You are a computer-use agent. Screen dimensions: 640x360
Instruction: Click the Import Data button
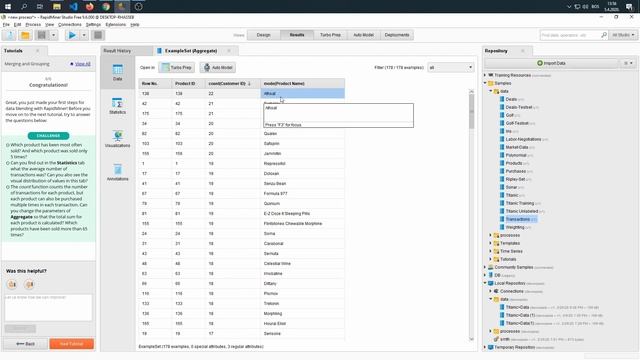pyautogui.click(x=551, y=63)
